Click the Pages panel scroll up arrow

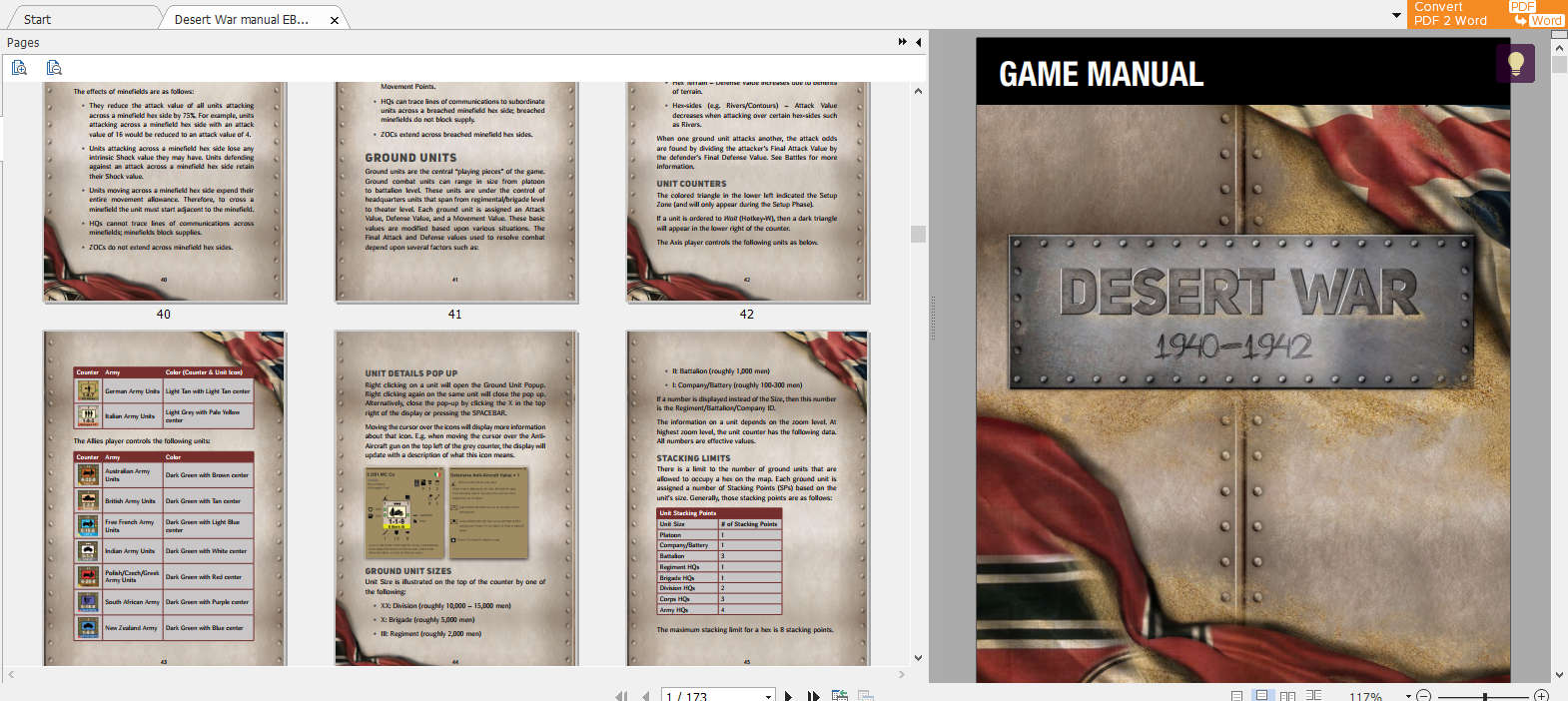[x=918, y=91]
